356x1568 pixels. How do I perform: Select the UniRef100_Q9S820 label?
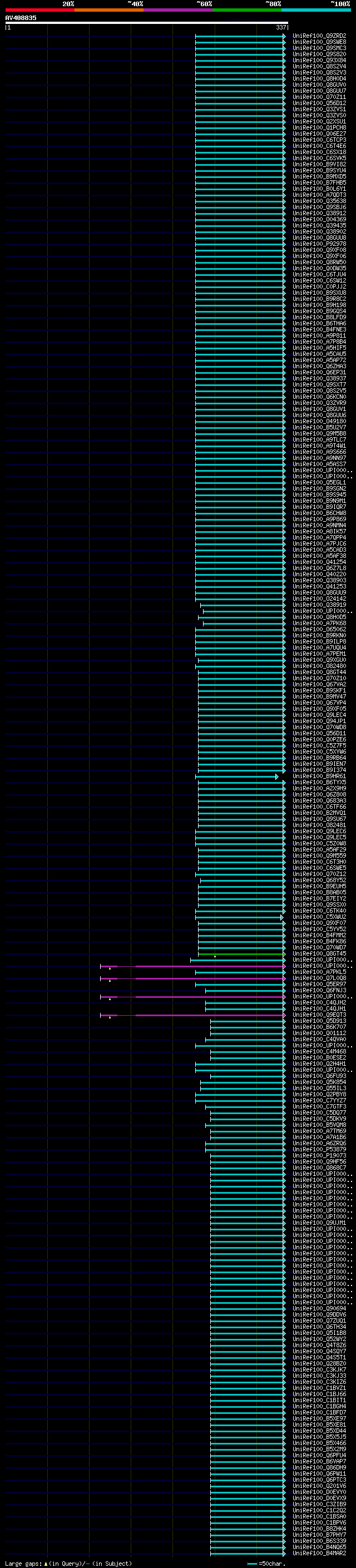point(319,54)
